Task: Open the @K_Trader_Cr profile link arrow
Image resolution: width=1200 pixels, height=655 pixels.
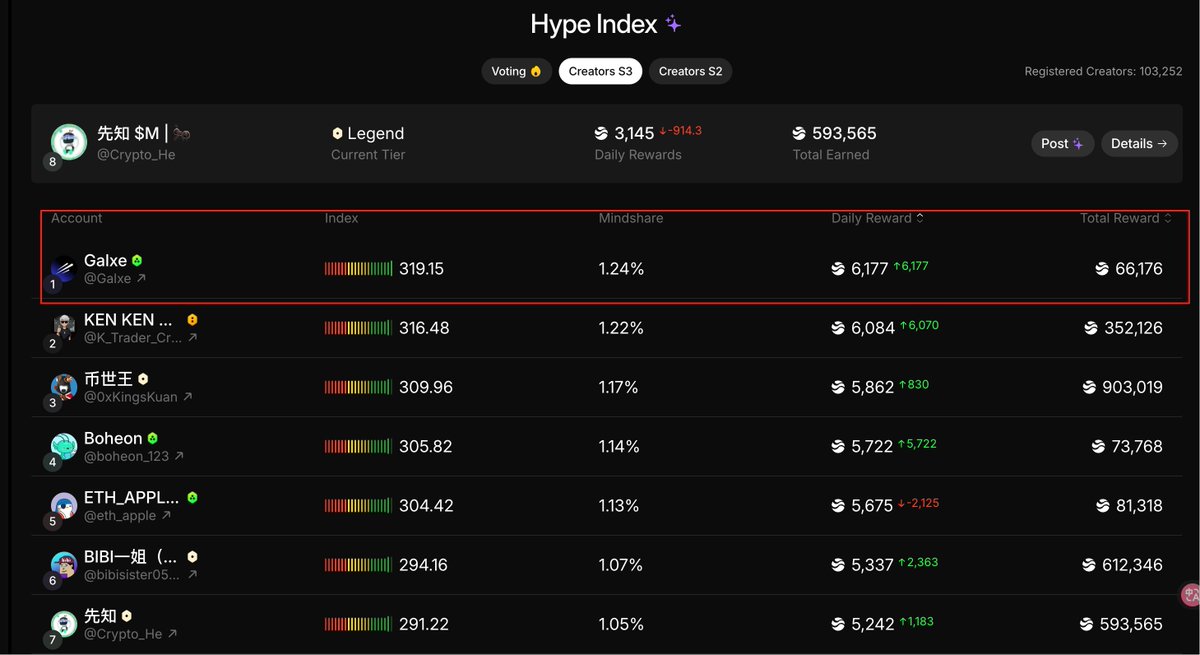Action: pos(192,338)
